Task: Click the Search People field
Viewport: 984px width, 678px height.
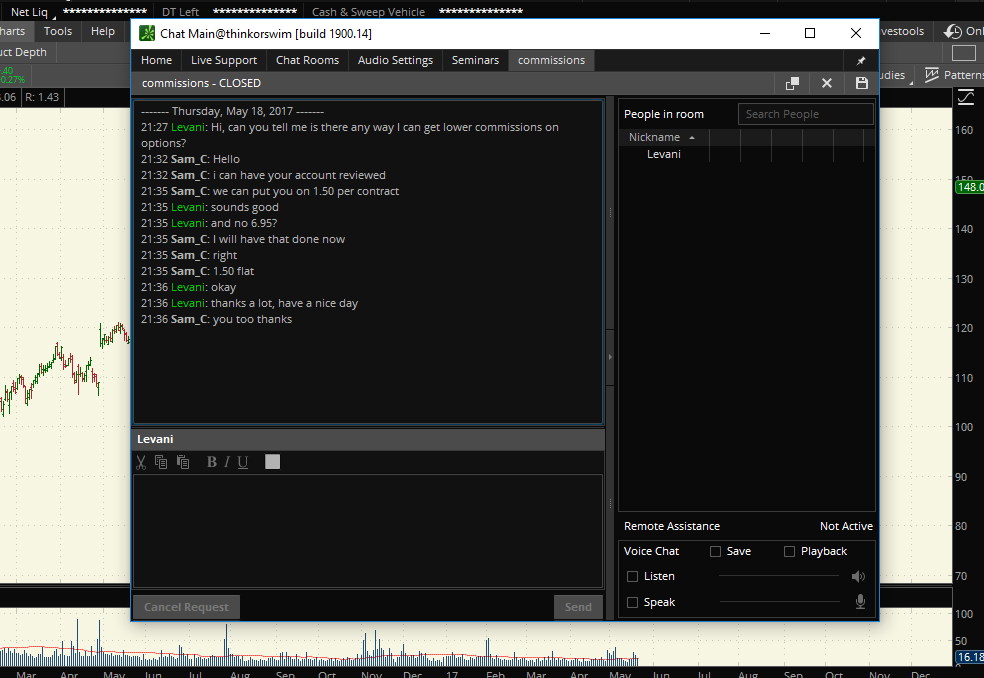Action: pos(805,114)
